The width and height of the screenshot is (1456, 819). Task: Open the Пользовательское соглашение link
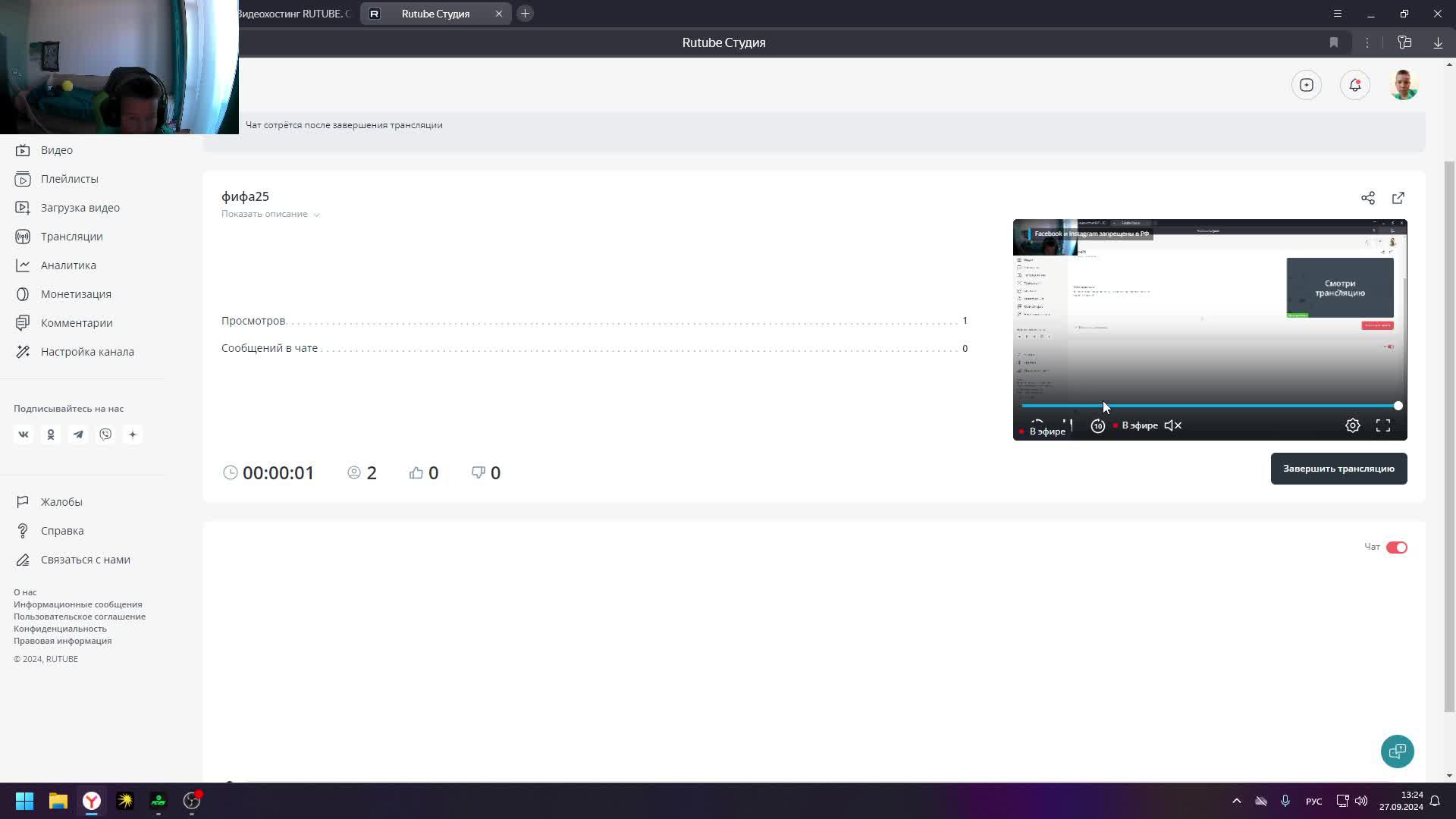[x=80, y=617]
